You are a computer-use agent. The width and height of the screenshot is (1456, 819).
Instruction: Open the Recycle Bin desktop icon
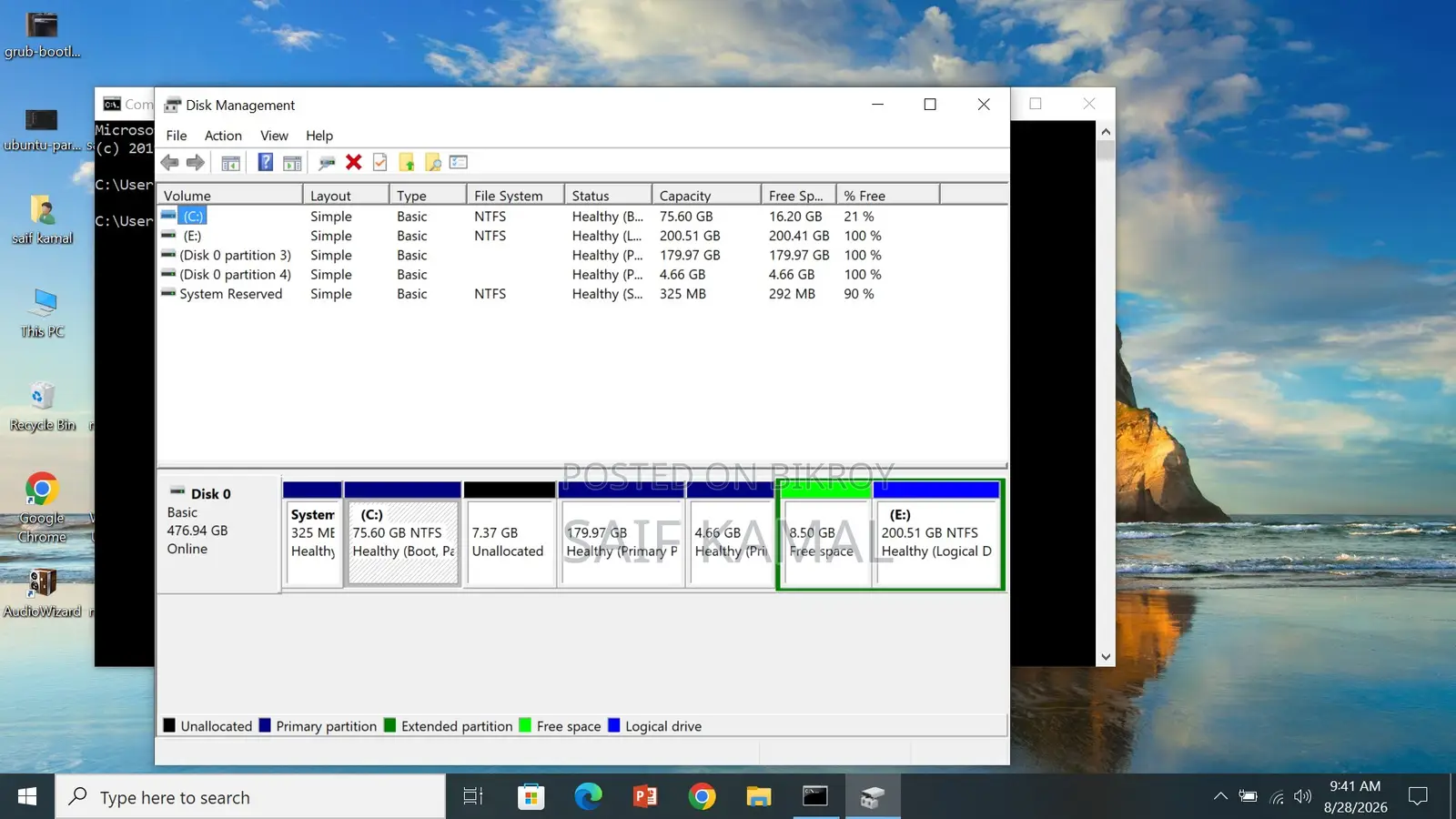(43, 407)
